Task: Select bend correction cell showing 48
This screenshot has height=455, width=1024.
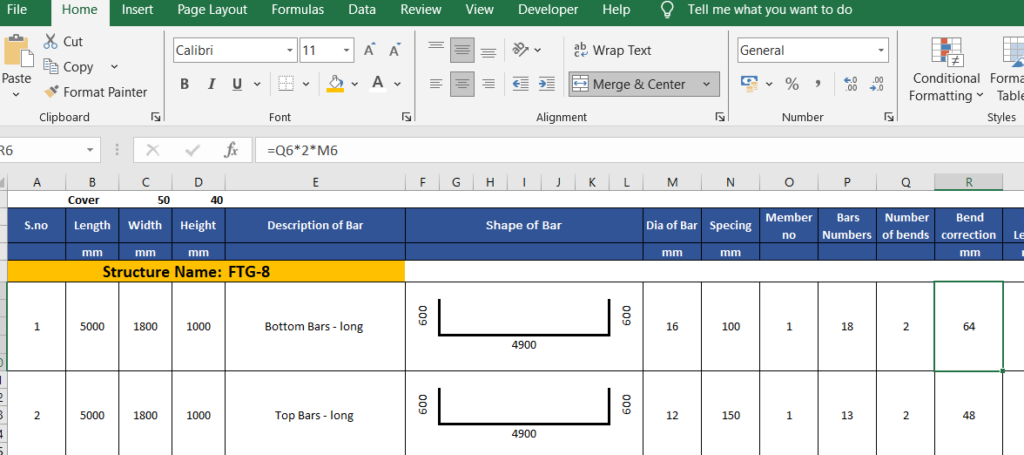Action: point(968,415)
